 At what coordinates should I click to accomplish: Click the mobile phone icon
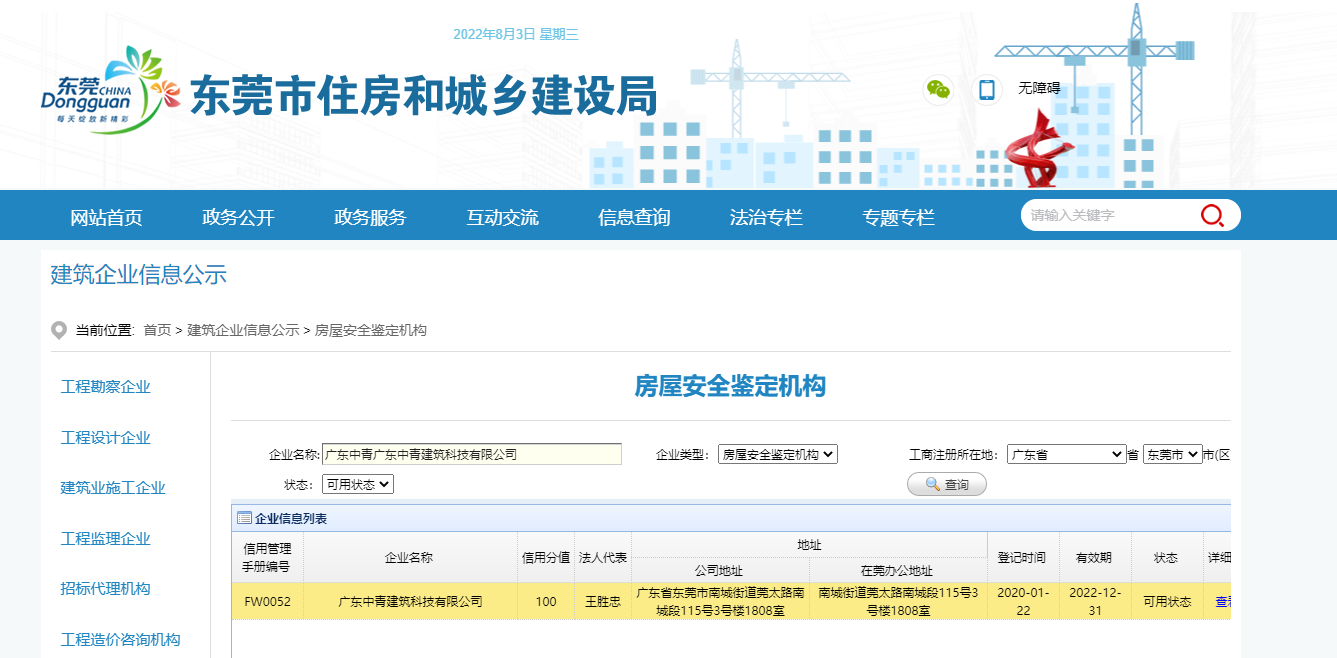click(x=987, y=90)
